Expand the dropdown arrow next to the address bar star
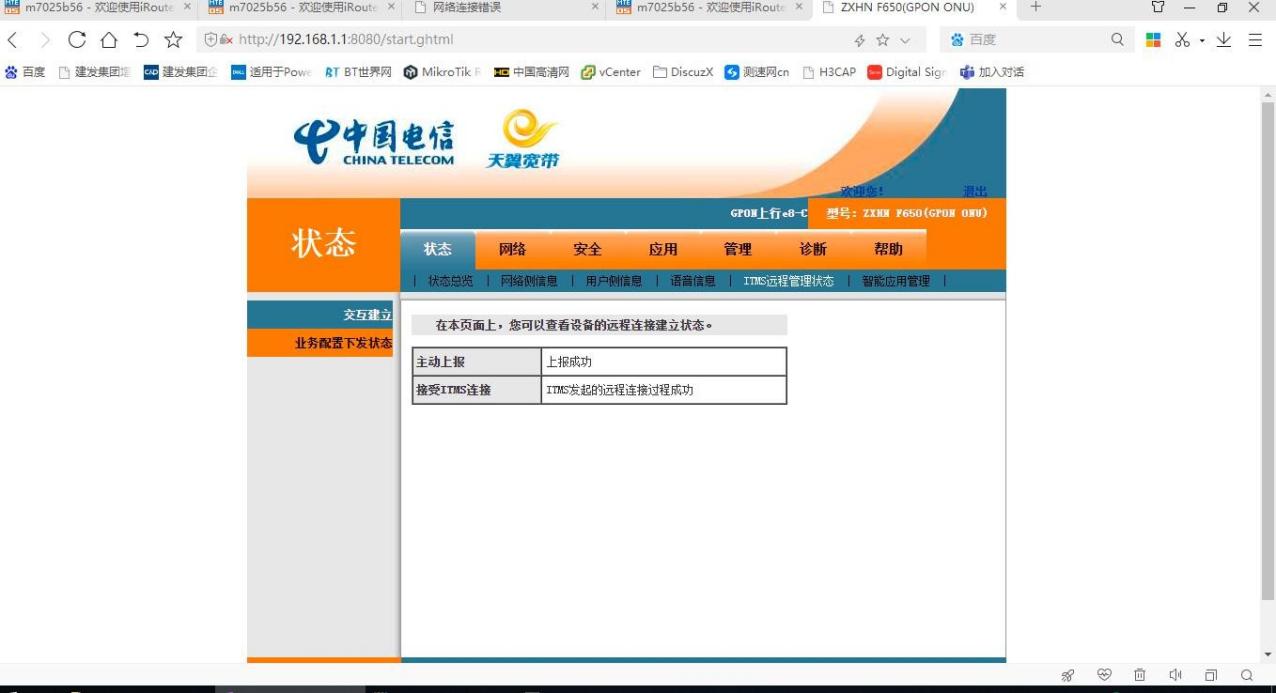This screenshot has width=1276, height=693. click(906, 40)
